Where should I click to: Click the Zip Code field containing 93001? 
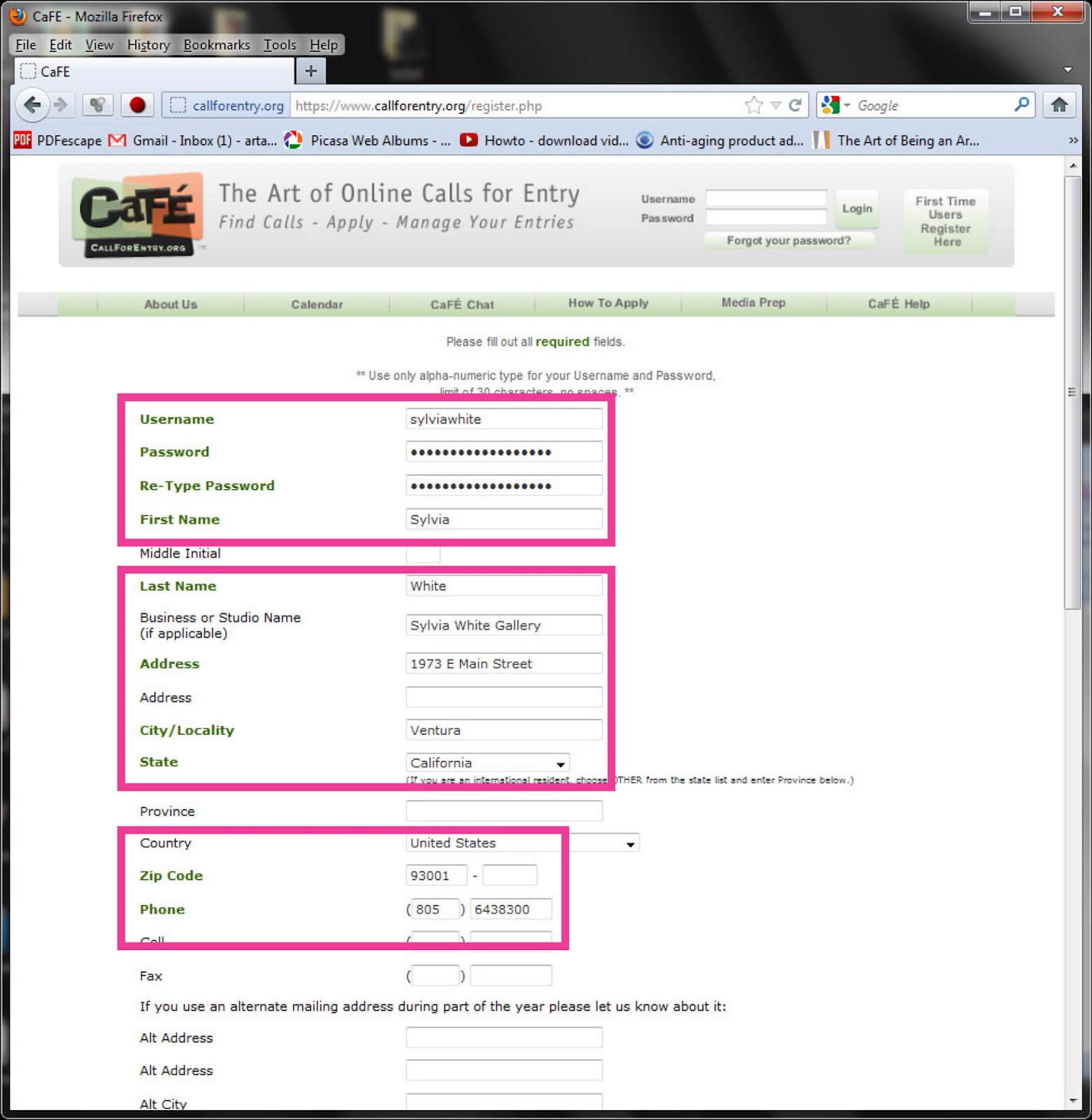click(x=437, y=876)
